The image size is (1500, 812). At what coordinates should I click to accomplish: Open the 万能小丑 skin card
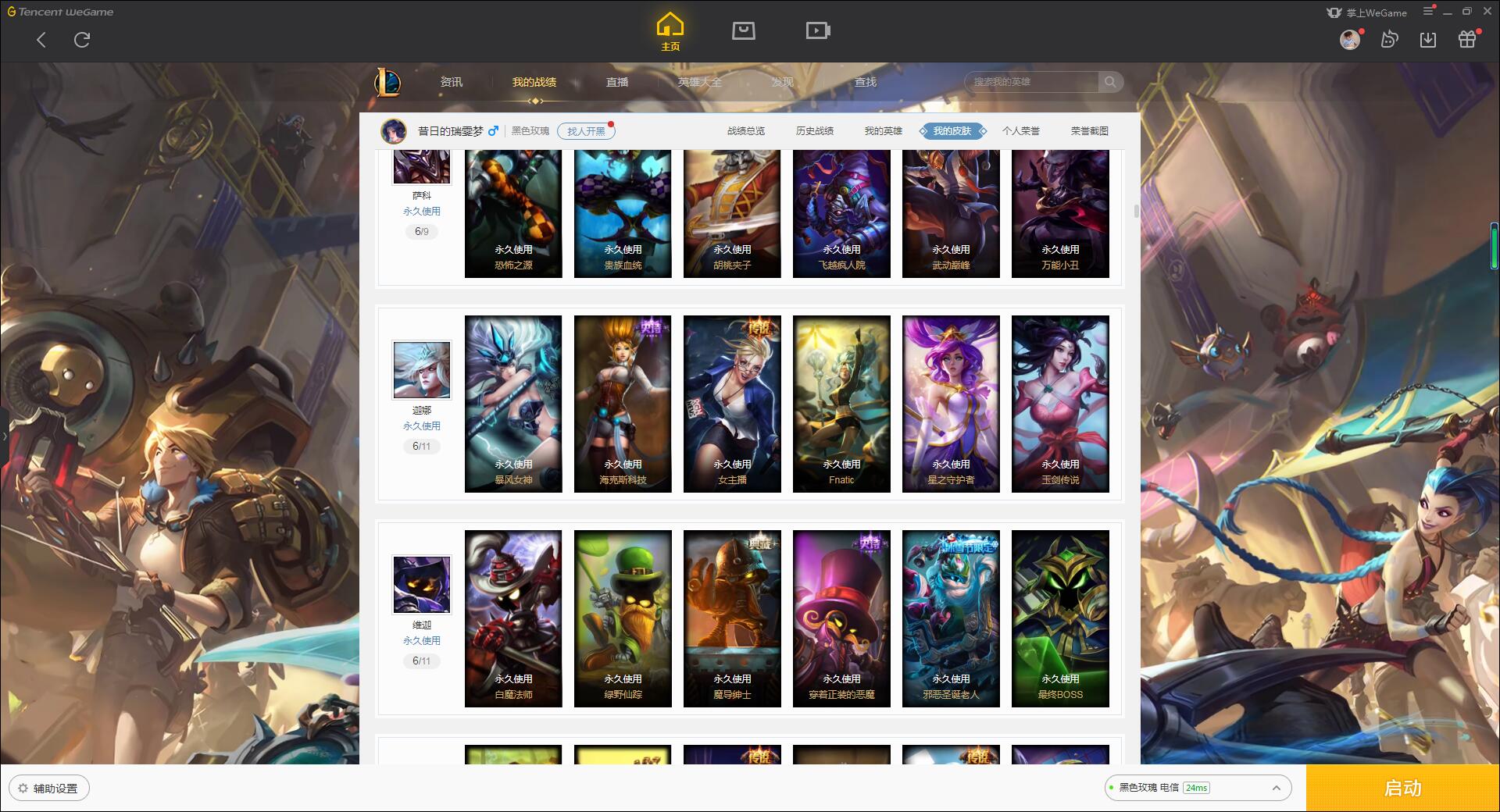click(x=1060, y=213)
